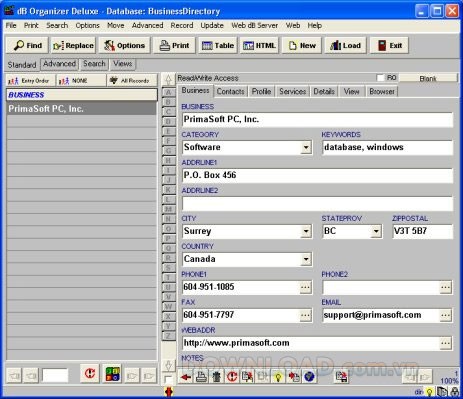Switch to the Browser tab
The width and height of the screenshot is (463, 399).
(382, 91)
